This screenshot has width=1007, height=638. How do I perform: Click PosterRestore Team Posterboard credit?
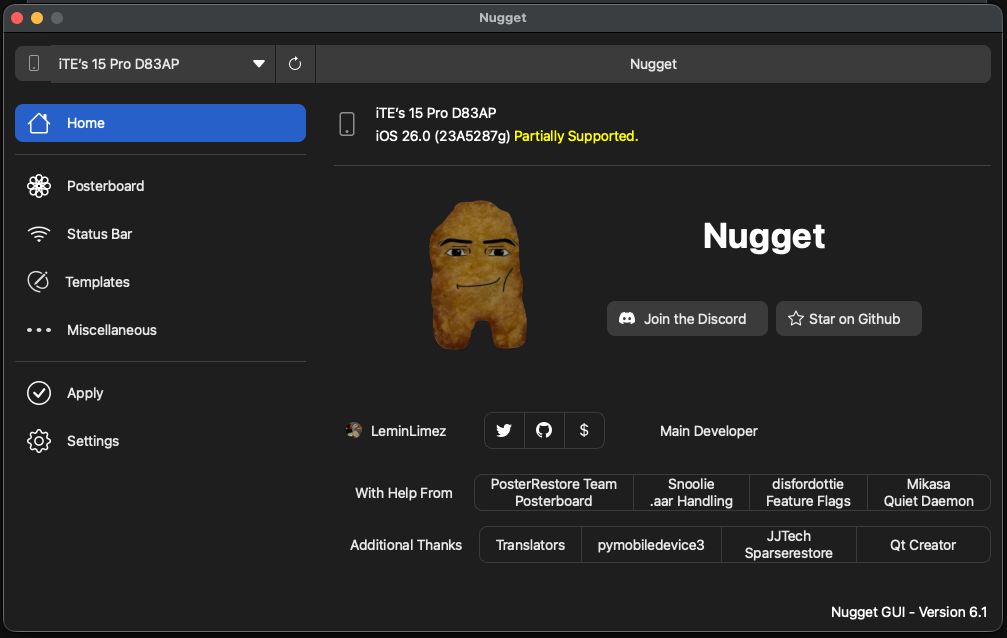554,493
